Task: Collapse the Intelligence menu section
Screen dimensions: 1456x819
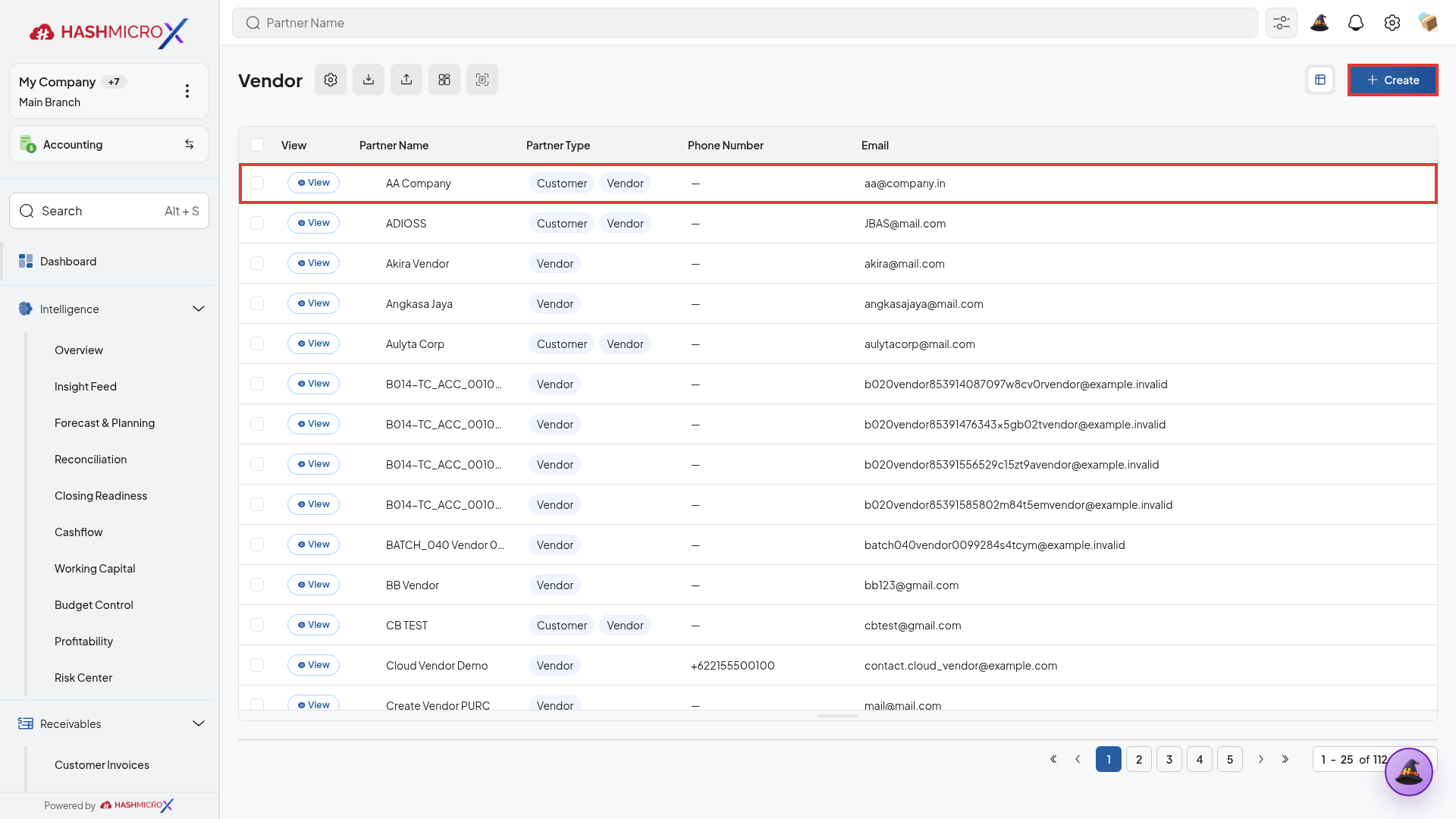Action: coord(199,309)
